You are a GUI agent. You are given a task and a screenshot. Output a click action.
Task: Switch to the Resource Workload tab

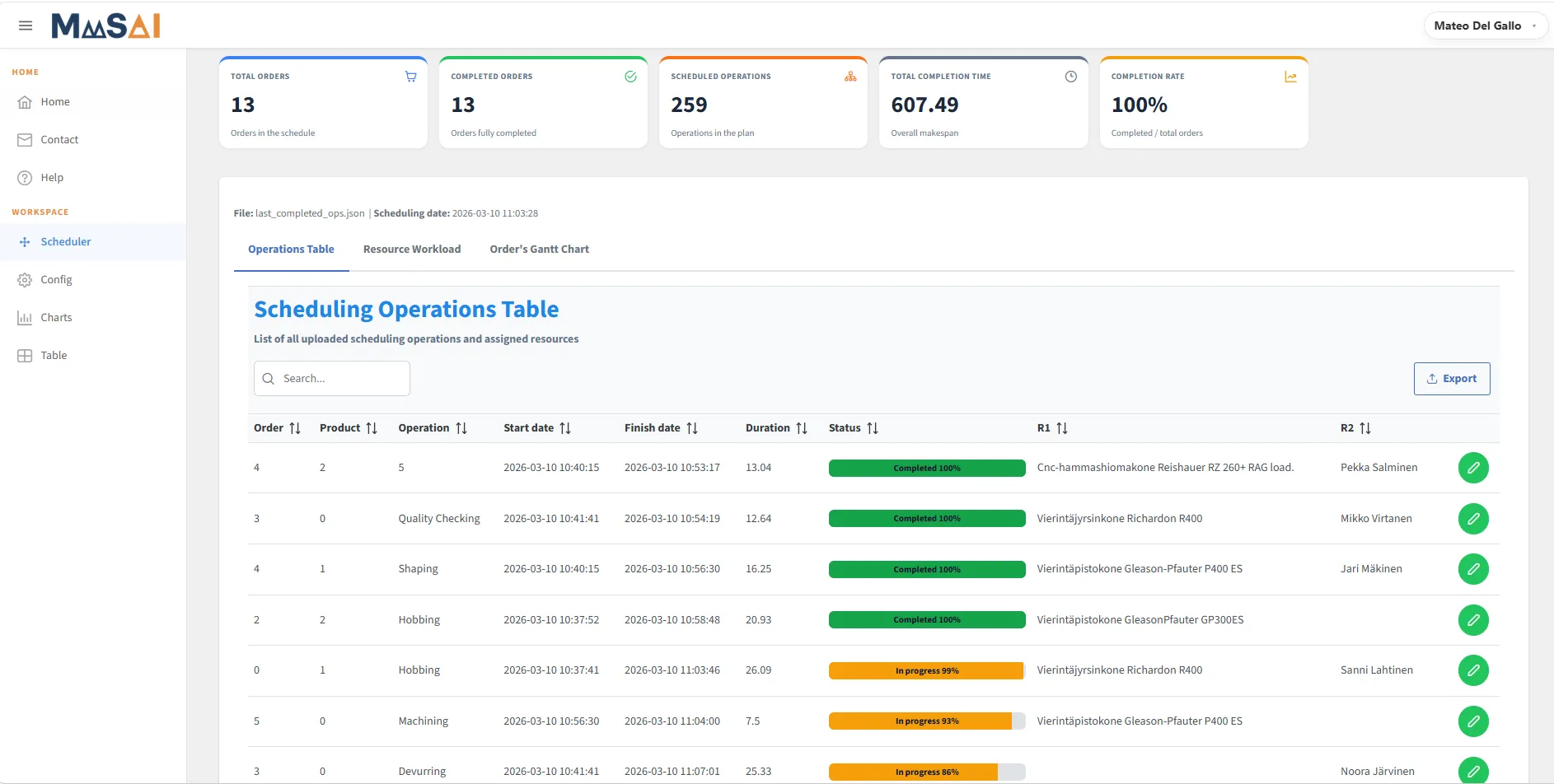(x=412, y=250)
